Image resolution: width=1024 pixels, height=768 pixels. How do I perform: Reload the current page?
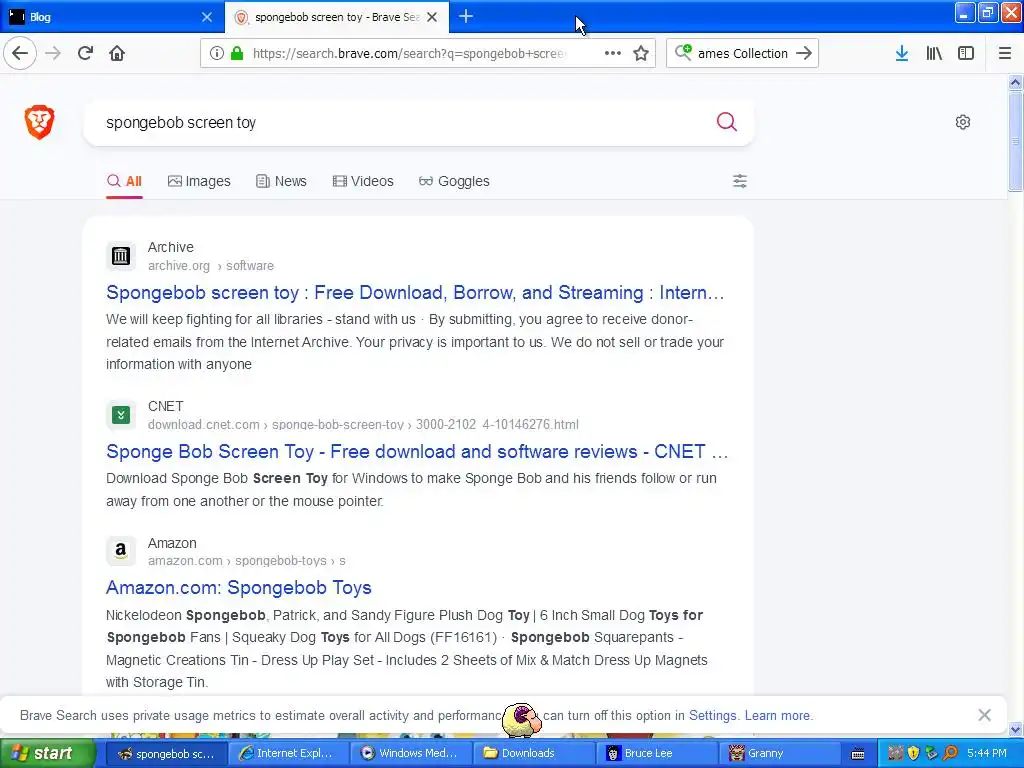pyautogui.click(x=85, y=53)
